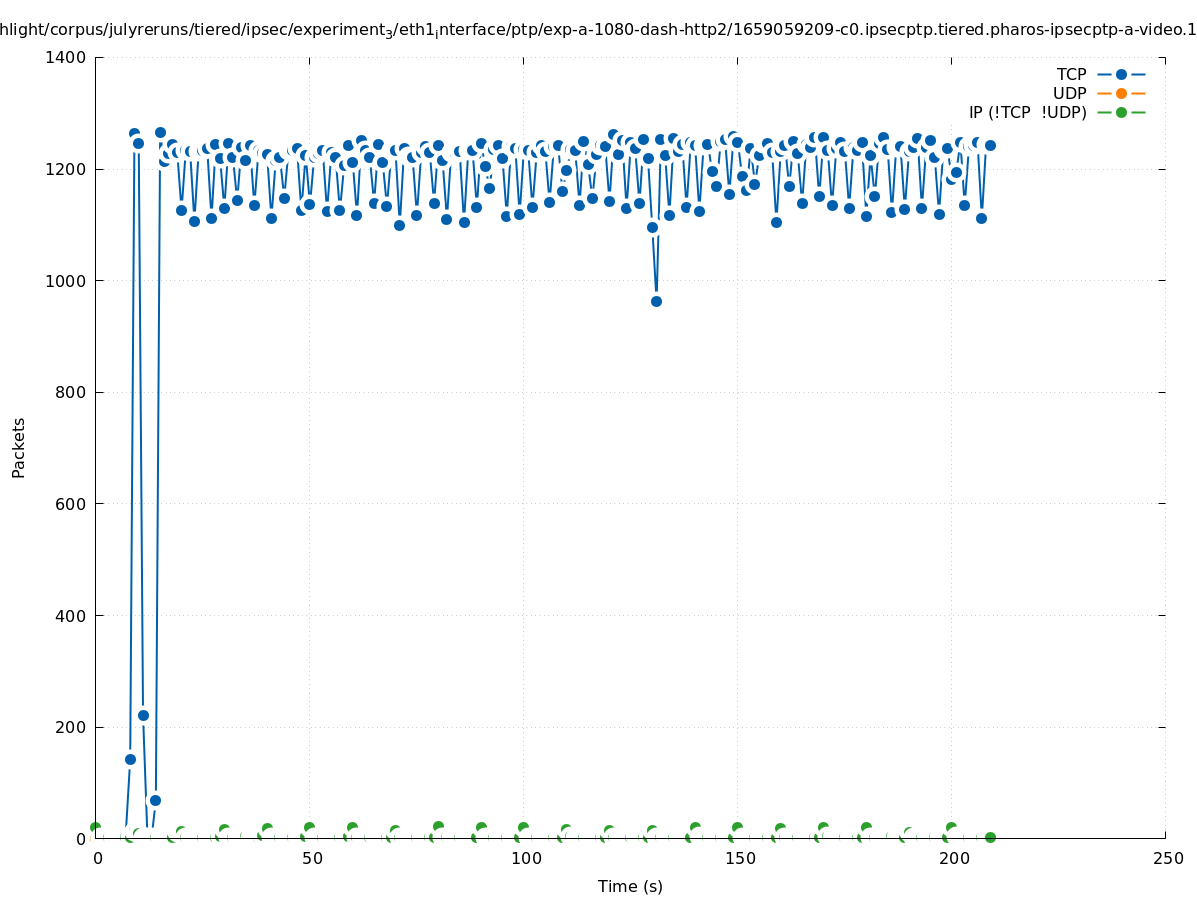
Task: Click the green IP legend marker
Action: click(x=1121, y=112)
